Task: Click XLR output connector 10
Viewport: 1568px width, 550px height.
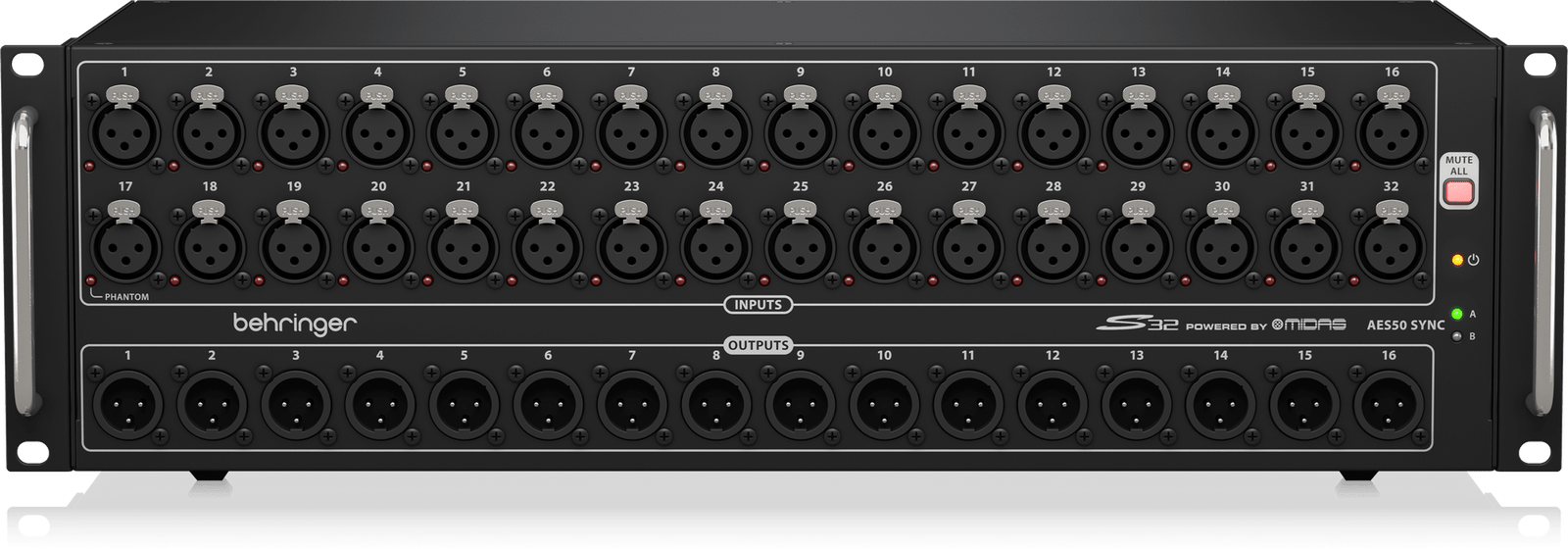Action: click(885, 405)
